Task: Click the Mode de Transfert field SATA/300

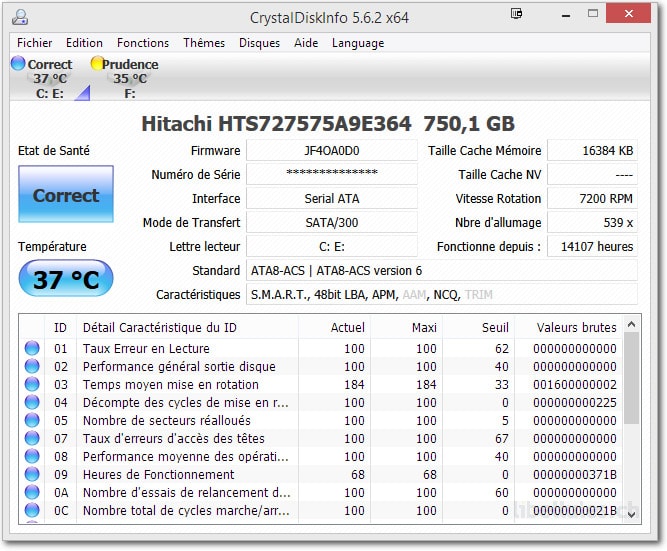Action: (332, 223)
